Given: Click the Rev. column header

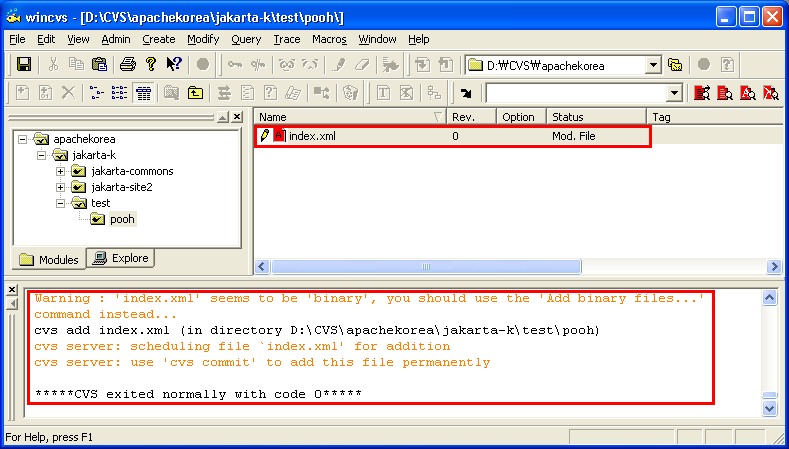Looking at the screenshot, I should click(471, 117).
